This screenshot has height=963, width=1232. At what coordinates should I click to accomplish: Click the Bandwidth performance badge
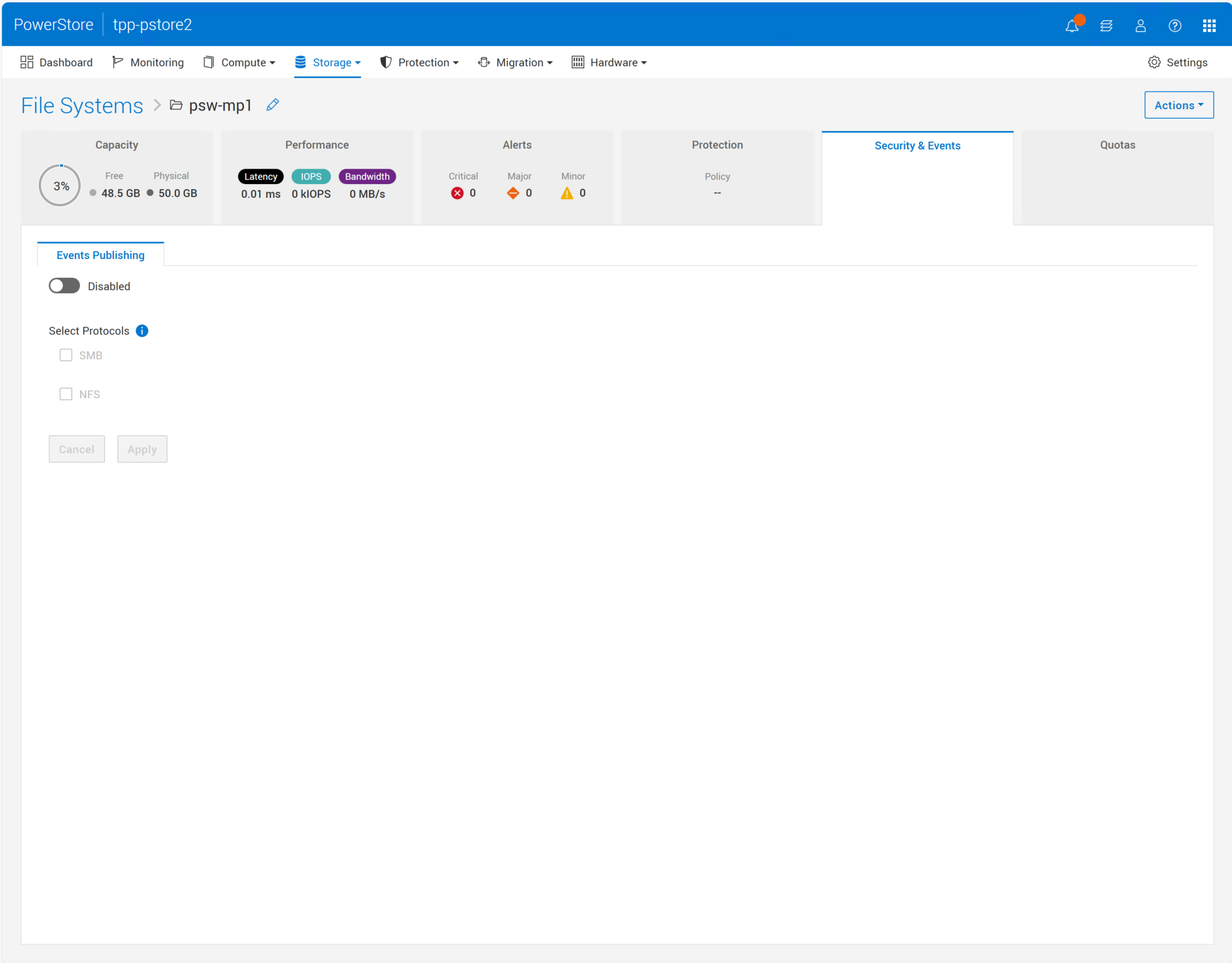point(367,177)
